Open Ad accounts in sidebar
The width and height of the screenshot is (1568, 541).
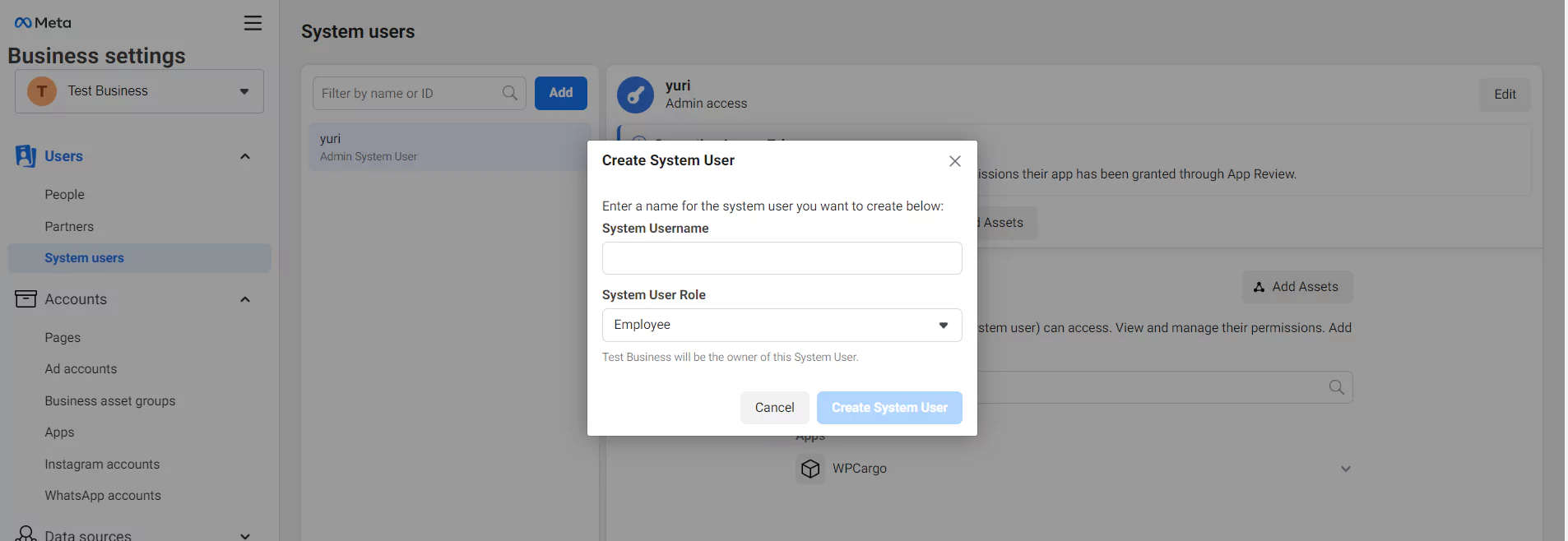click(81, 369)
